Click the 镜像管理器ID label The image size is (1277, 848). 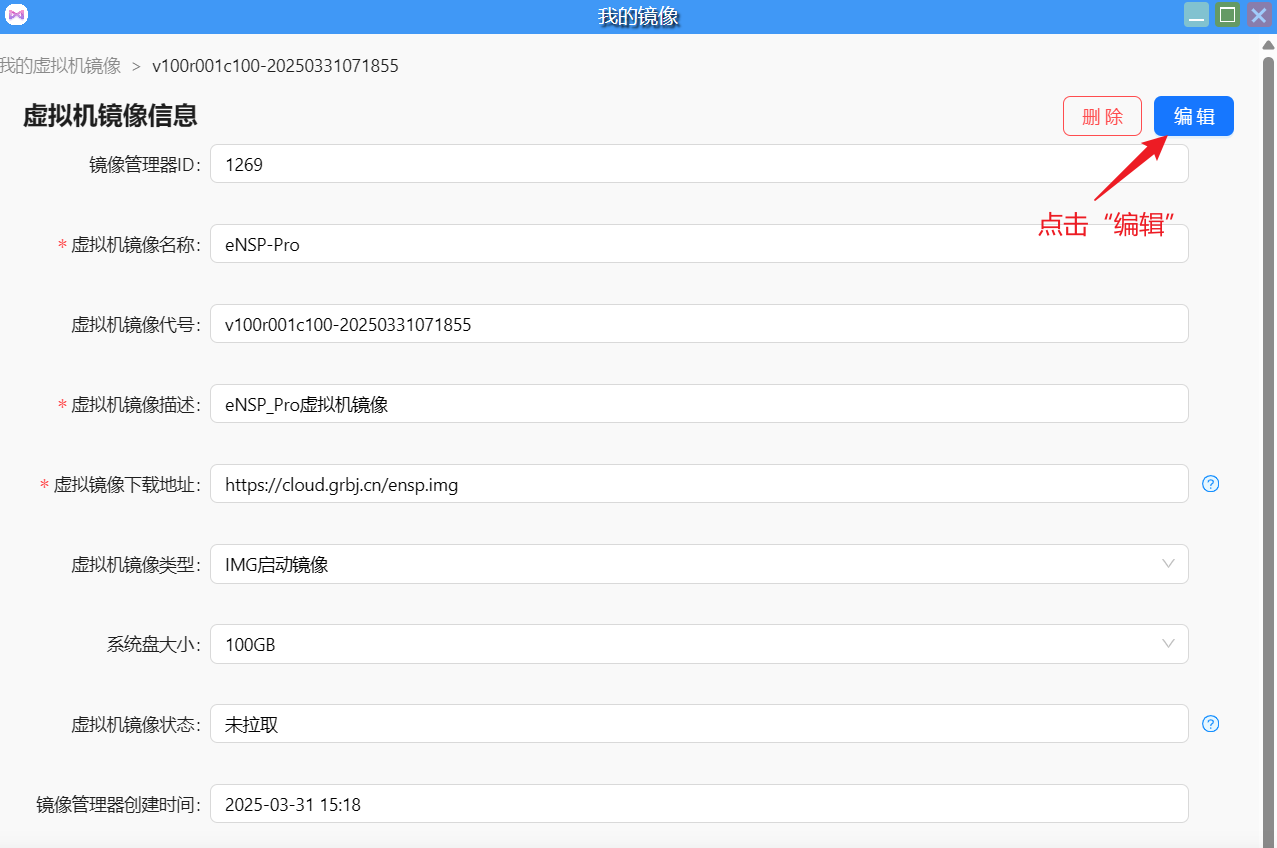(x=146, y=165)
